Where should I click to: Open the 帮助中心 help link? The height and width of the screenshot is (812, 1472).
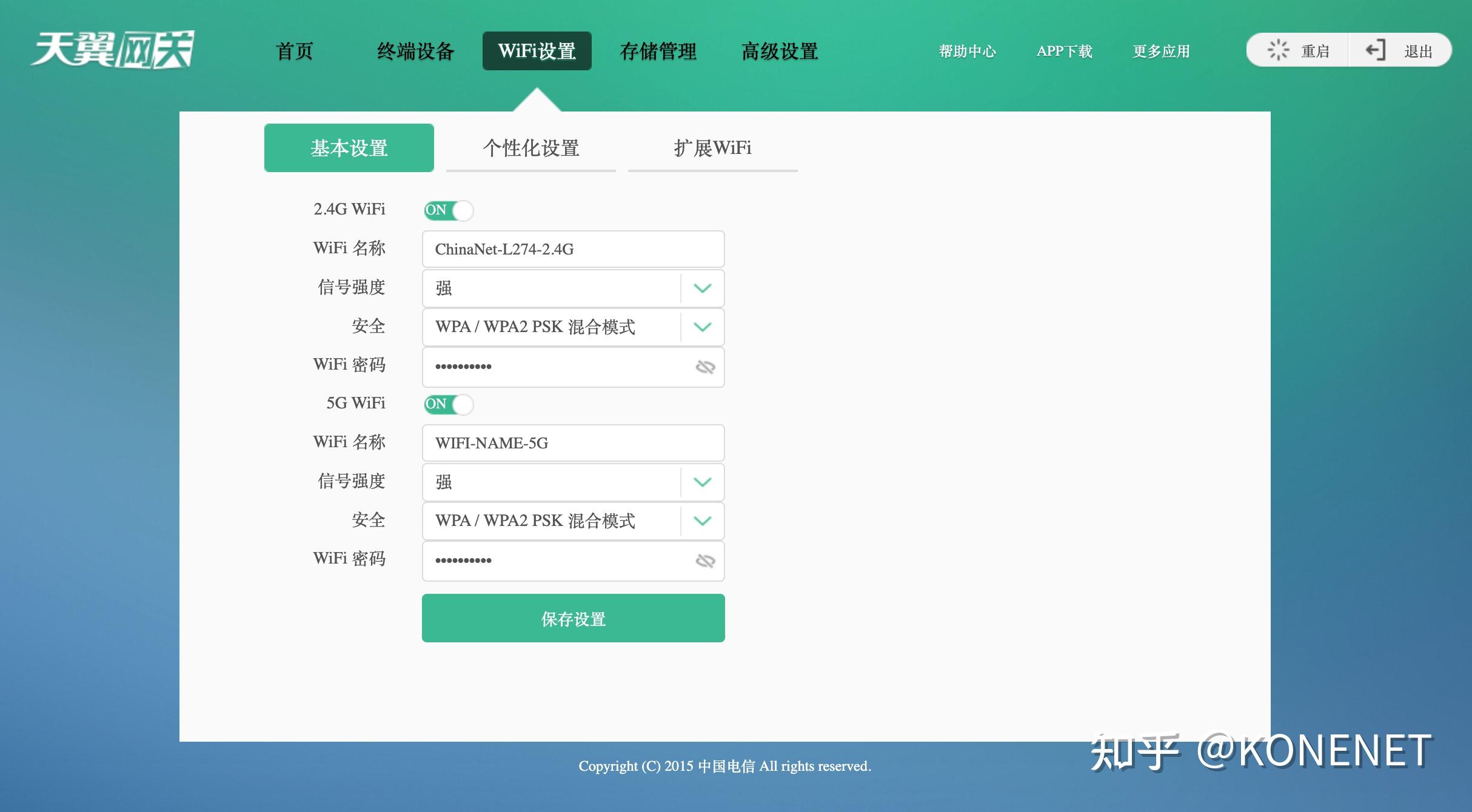[966, 52]
